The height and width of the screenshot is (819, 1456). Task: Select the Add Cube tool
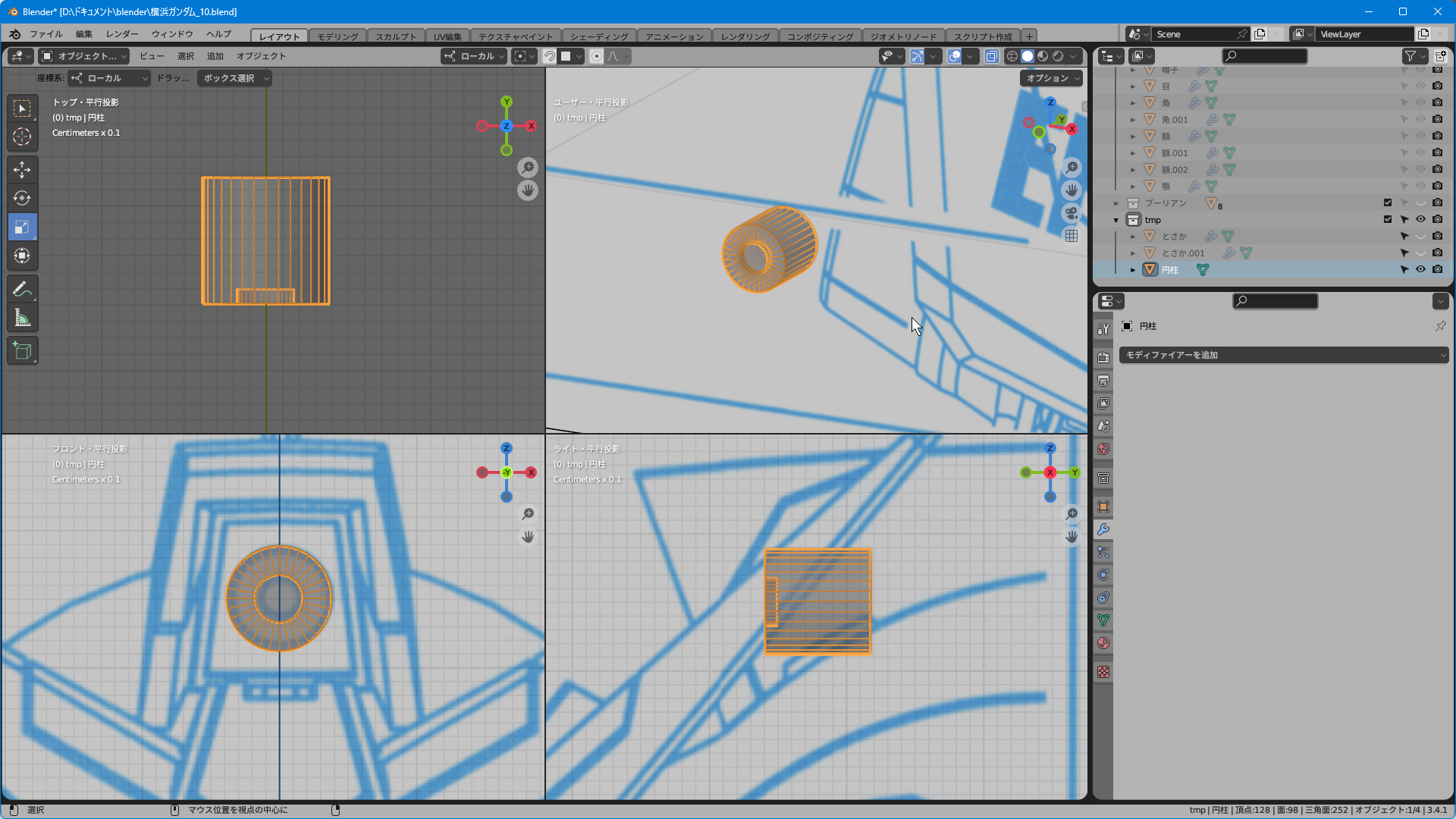tap(22, 351)
